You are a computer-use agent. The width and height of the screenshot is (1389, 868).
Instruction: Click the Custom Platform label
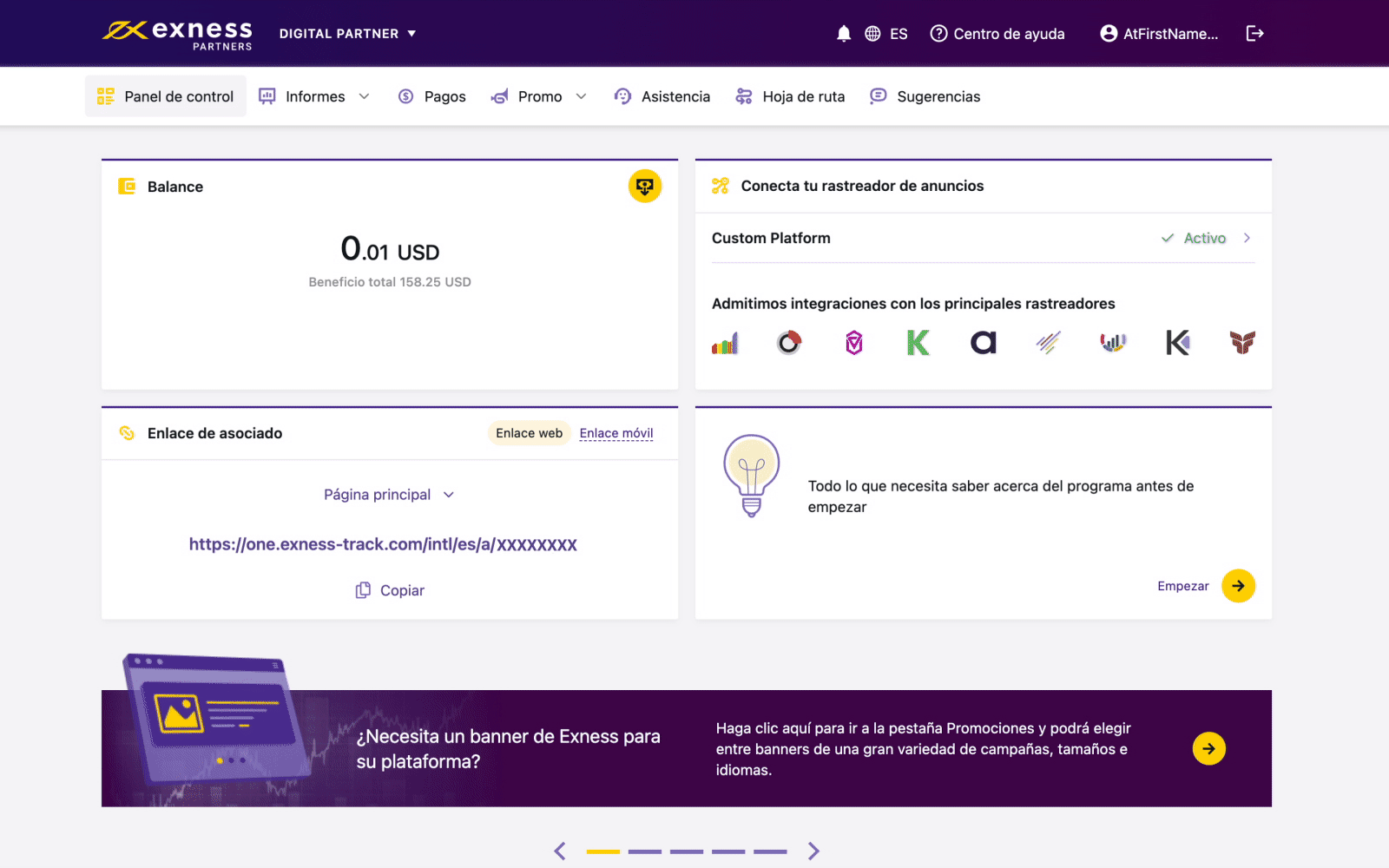(771, 238)
